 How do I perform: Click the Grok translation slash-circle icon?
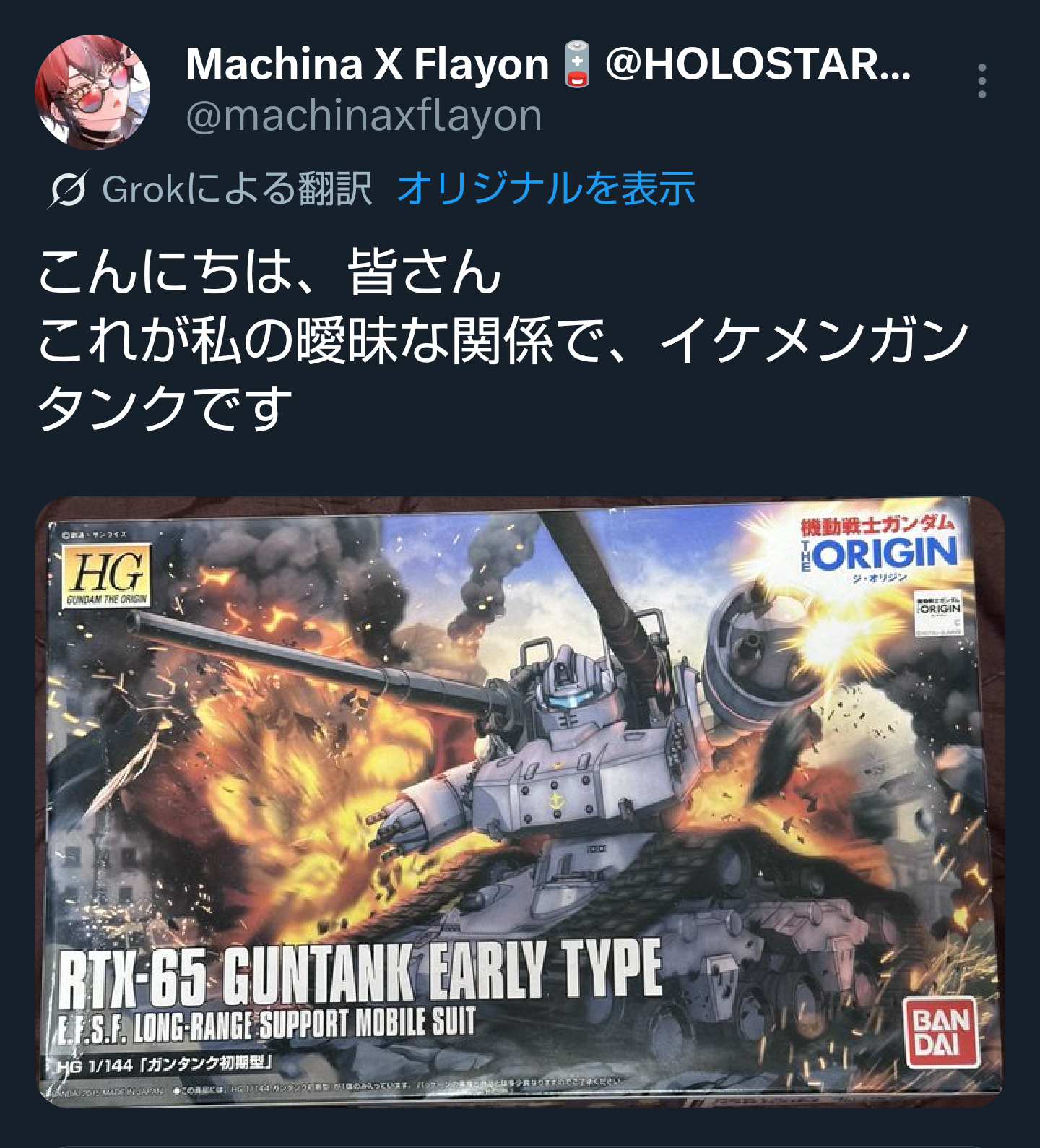(x=68, y=189)
